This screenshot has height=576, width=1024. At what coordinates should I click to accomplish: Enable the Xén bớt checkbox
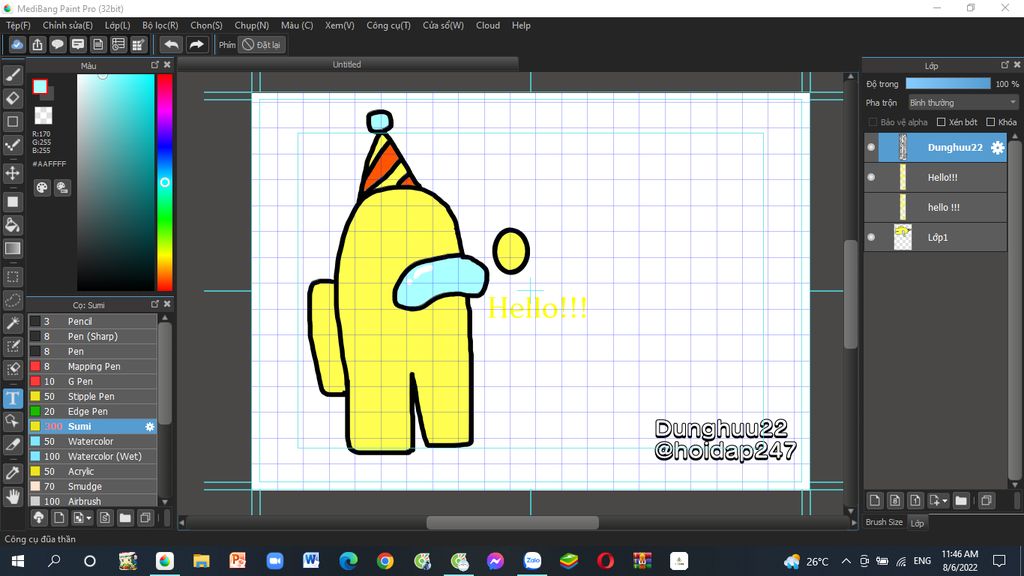(941, 122)
